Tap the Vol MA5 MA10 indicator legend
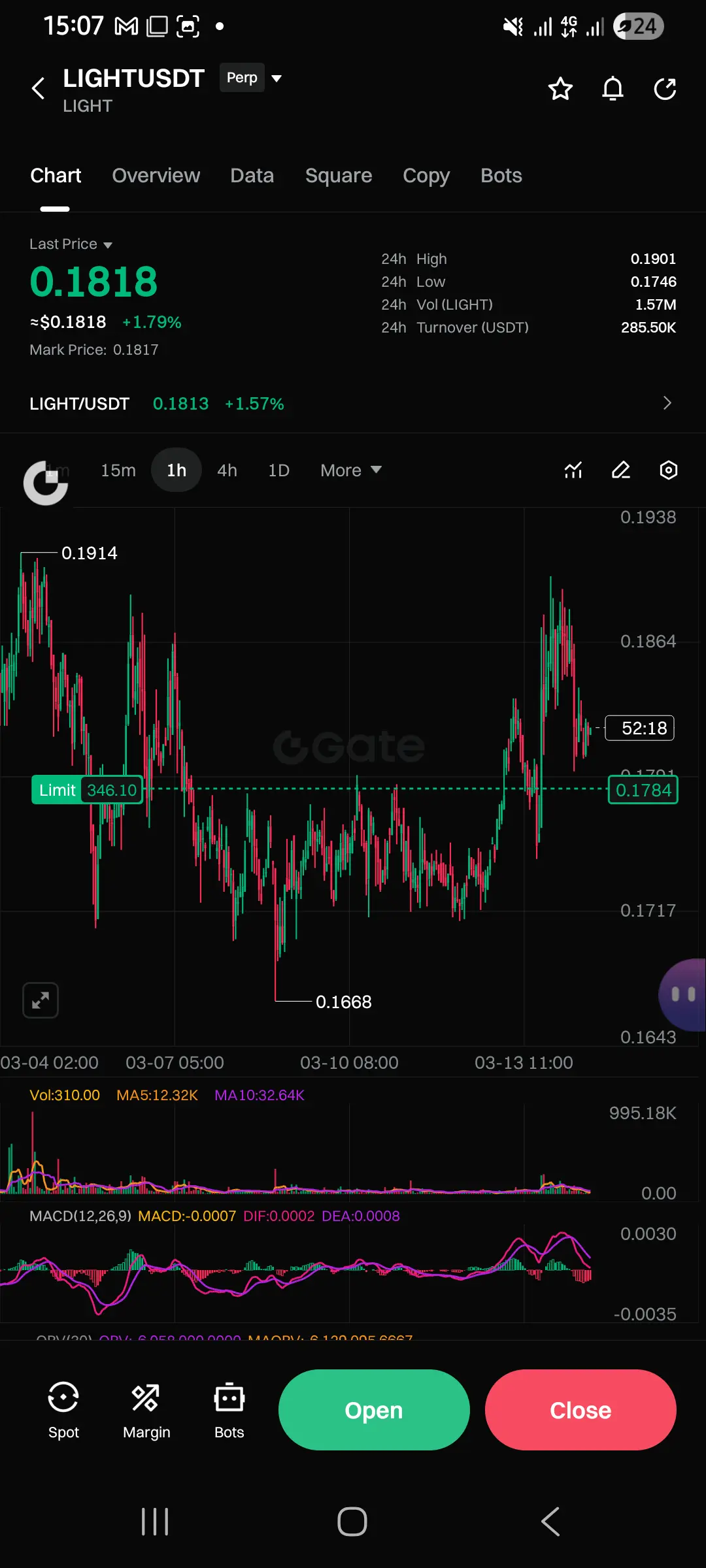 167,1095
